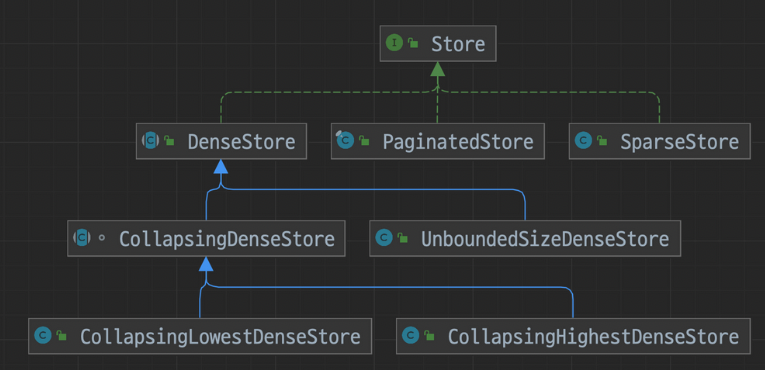
Task: Click the visibility lock icon next to DenseStore
Action: click(169, 141)
